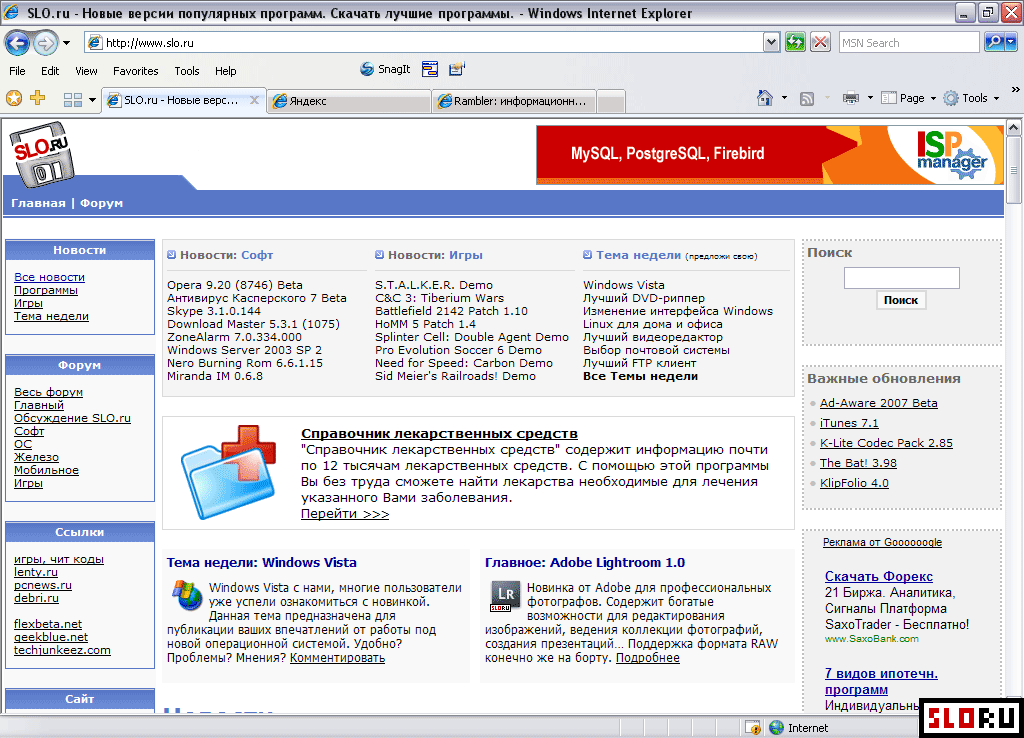Click the Quick Tabs grid icon

(x=72, y=99)
